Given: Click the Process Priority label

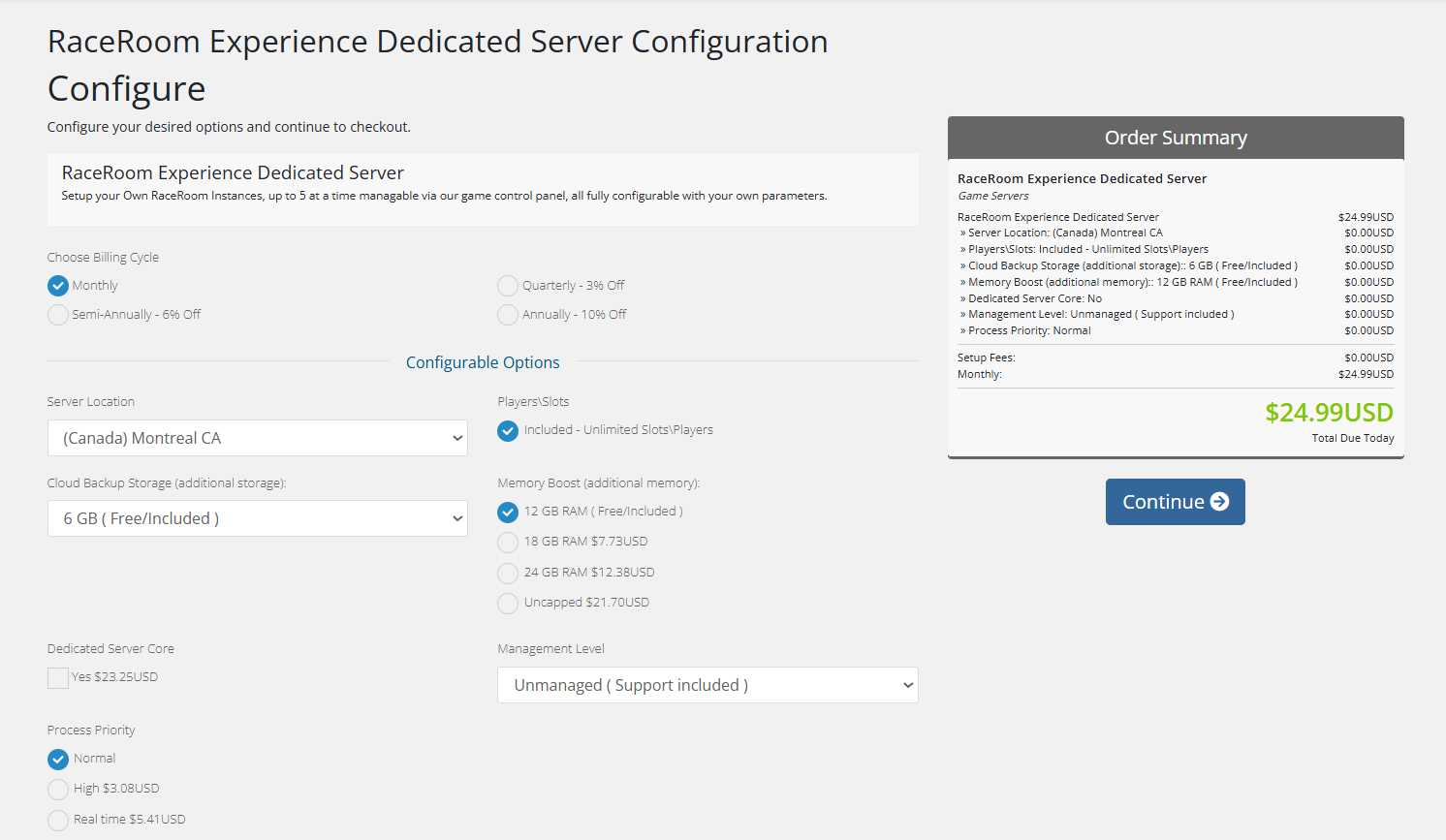Looking at the screenshot, I should [x=91, y=731].
